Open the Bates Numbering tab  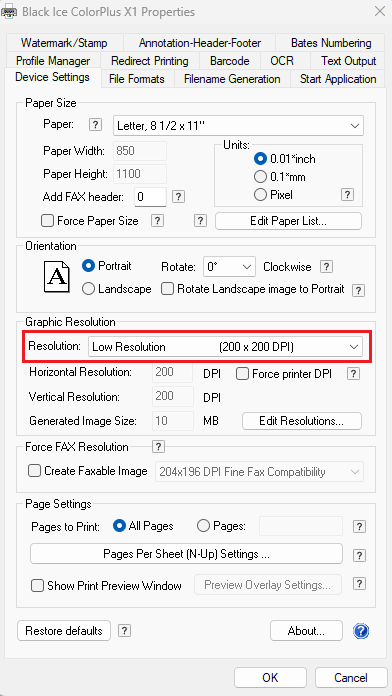pos(330,43)
